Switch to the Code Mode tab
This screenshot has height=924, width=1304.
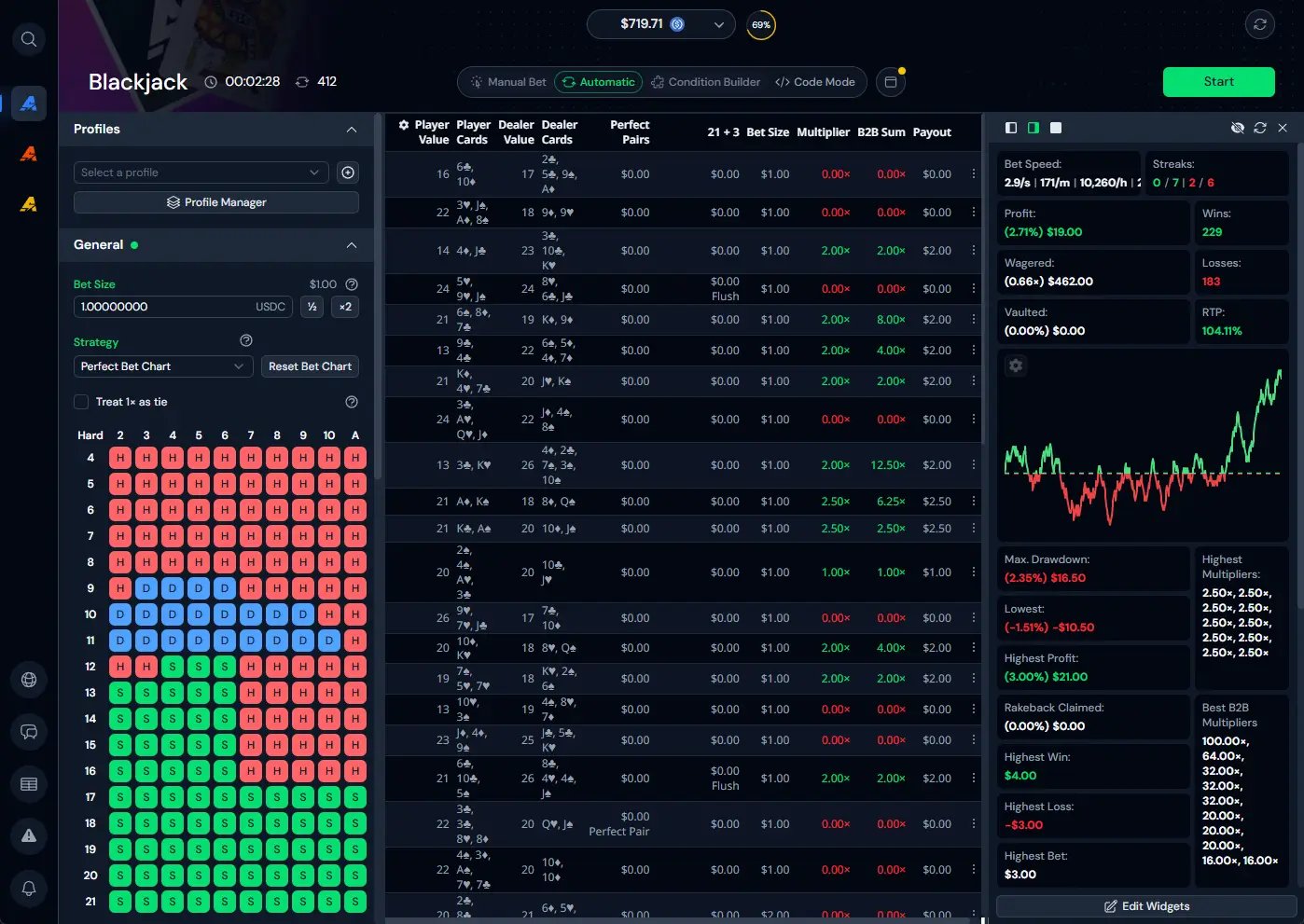point(815,82)
